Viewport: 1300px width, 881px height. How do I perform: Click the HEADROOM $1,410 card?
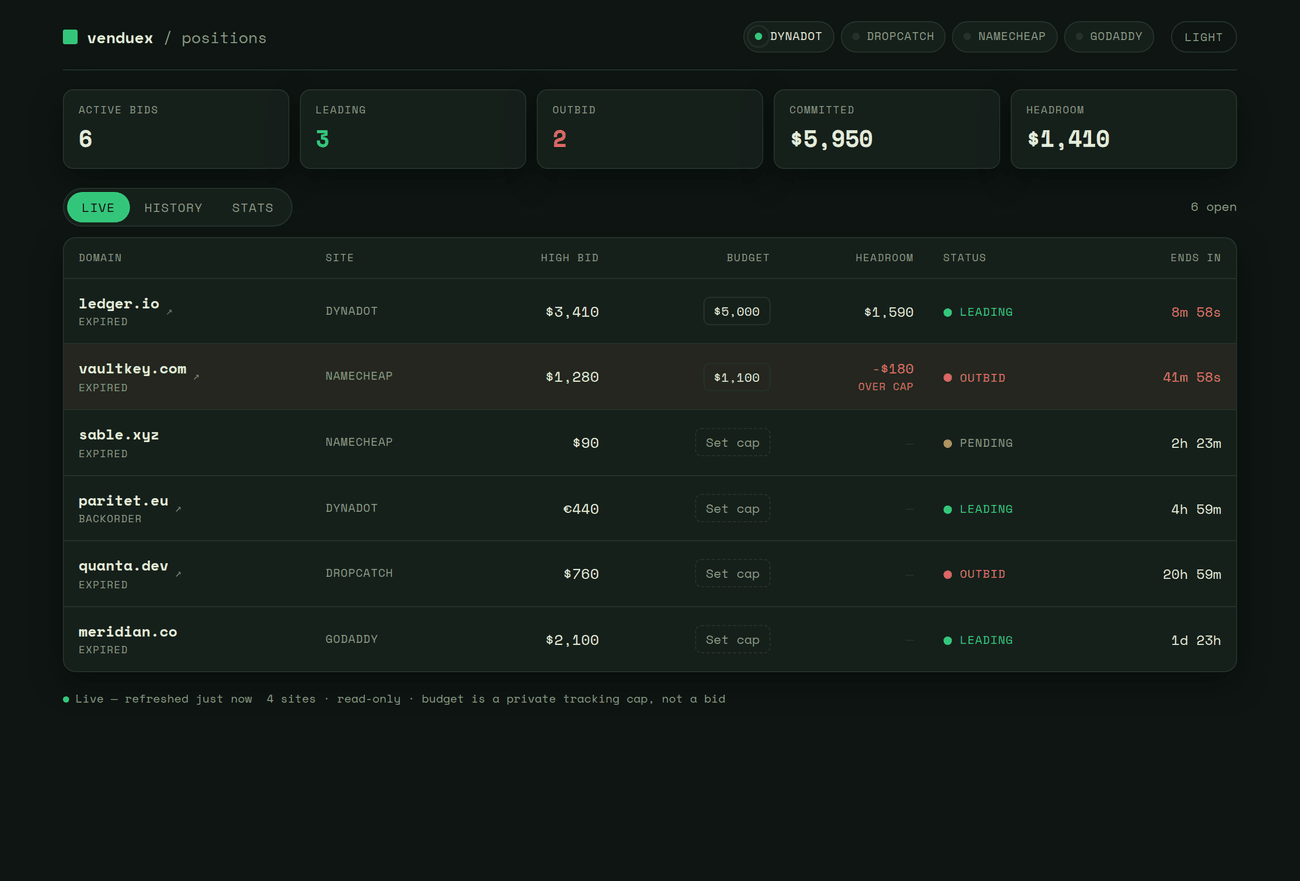point(1124,129)
